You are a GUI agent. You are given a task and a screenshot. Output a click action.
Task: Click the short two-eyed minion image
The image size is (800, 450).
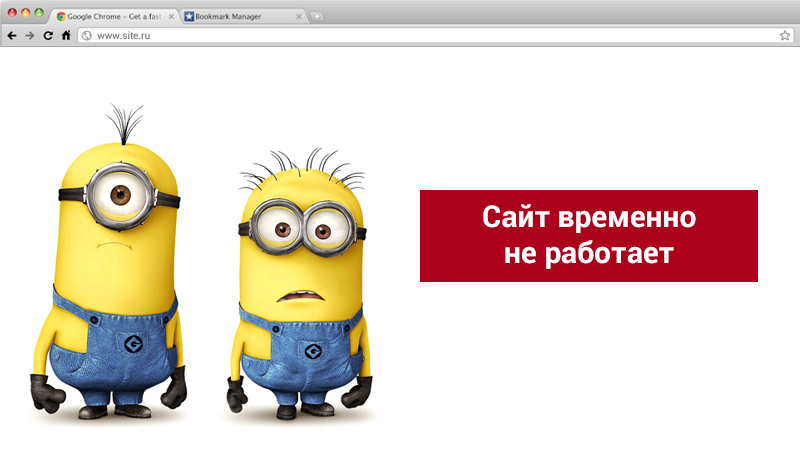tap(300, 286)
